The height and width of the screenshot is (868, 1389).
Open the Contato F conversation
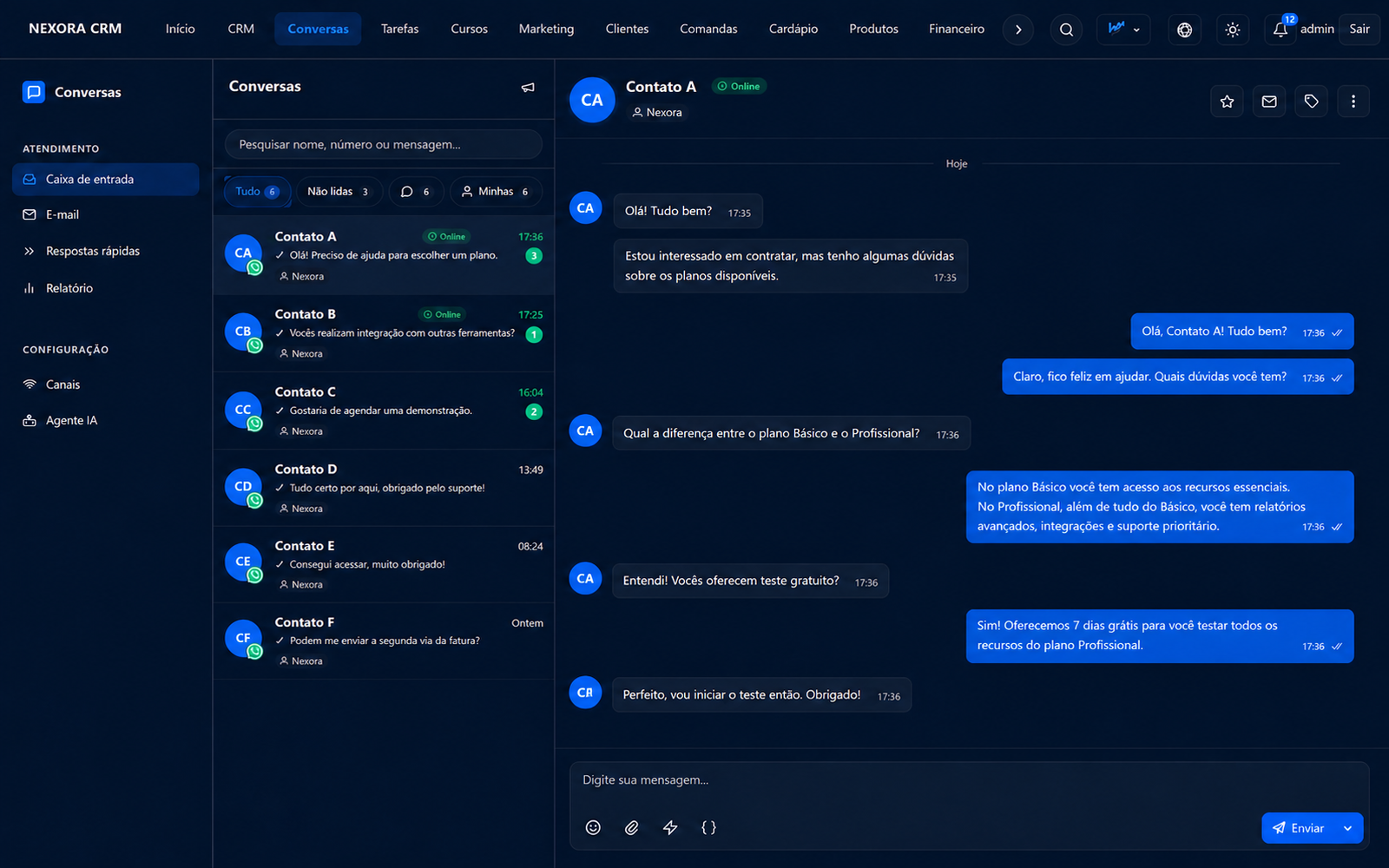pyautogui.click(x=384, y=641)
